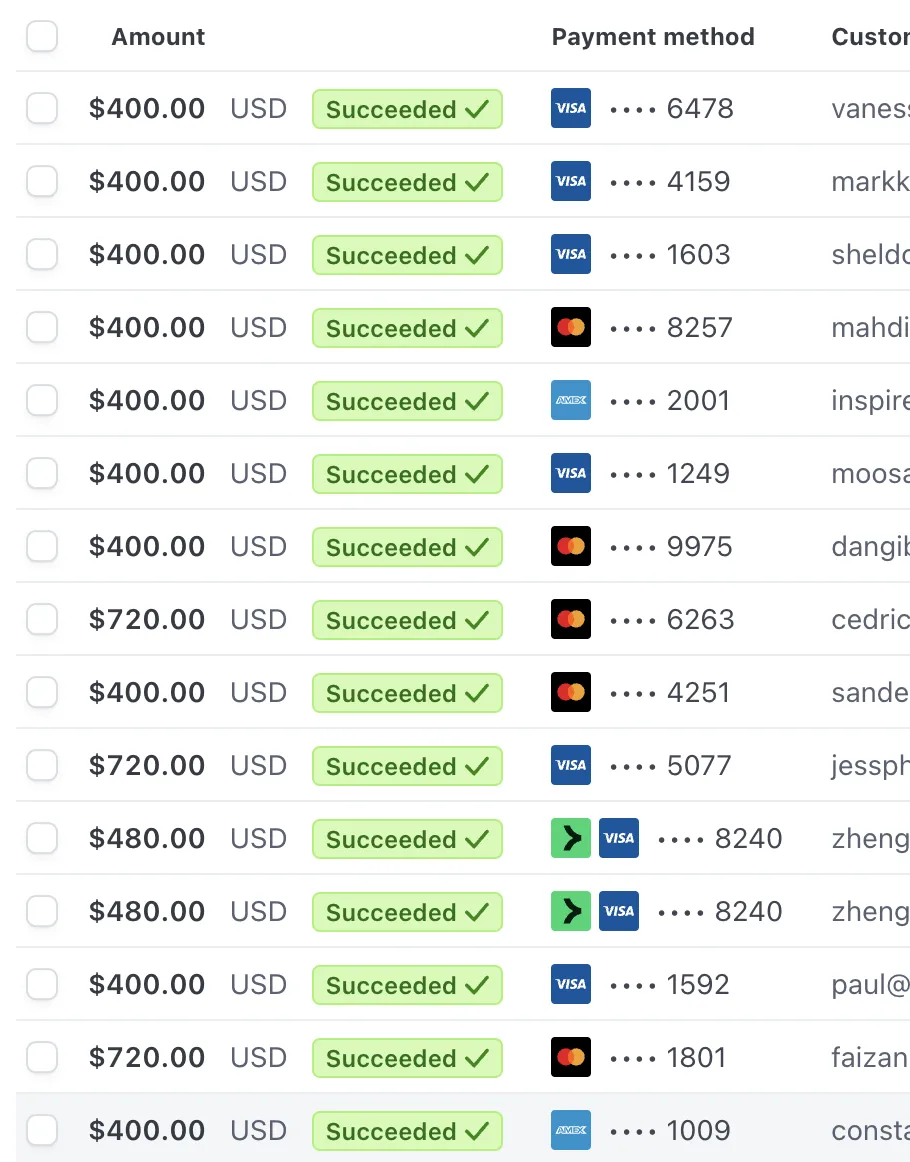This screenshot has height=1162, width=910.
Task: Click the Visa icon for card 5077
Action: point(571,765)
